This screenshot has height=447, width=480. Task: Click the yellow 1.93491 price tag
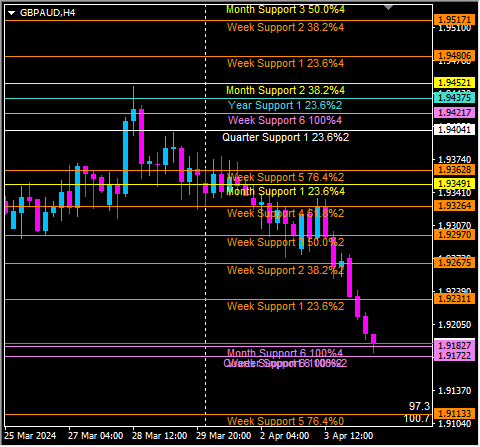tap(454, 184)
